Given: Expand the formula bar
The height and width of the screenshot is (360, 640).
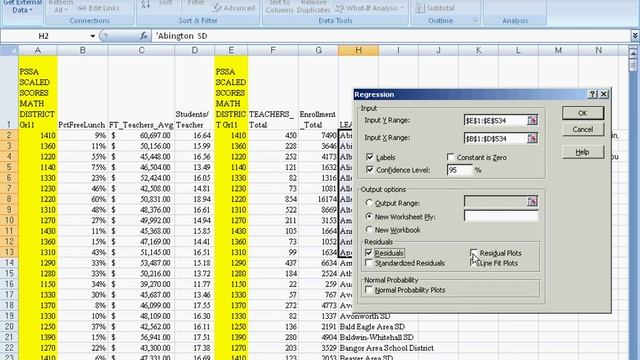Looking at the screenshot, I should pyautogui.click(x=635, y=36).
